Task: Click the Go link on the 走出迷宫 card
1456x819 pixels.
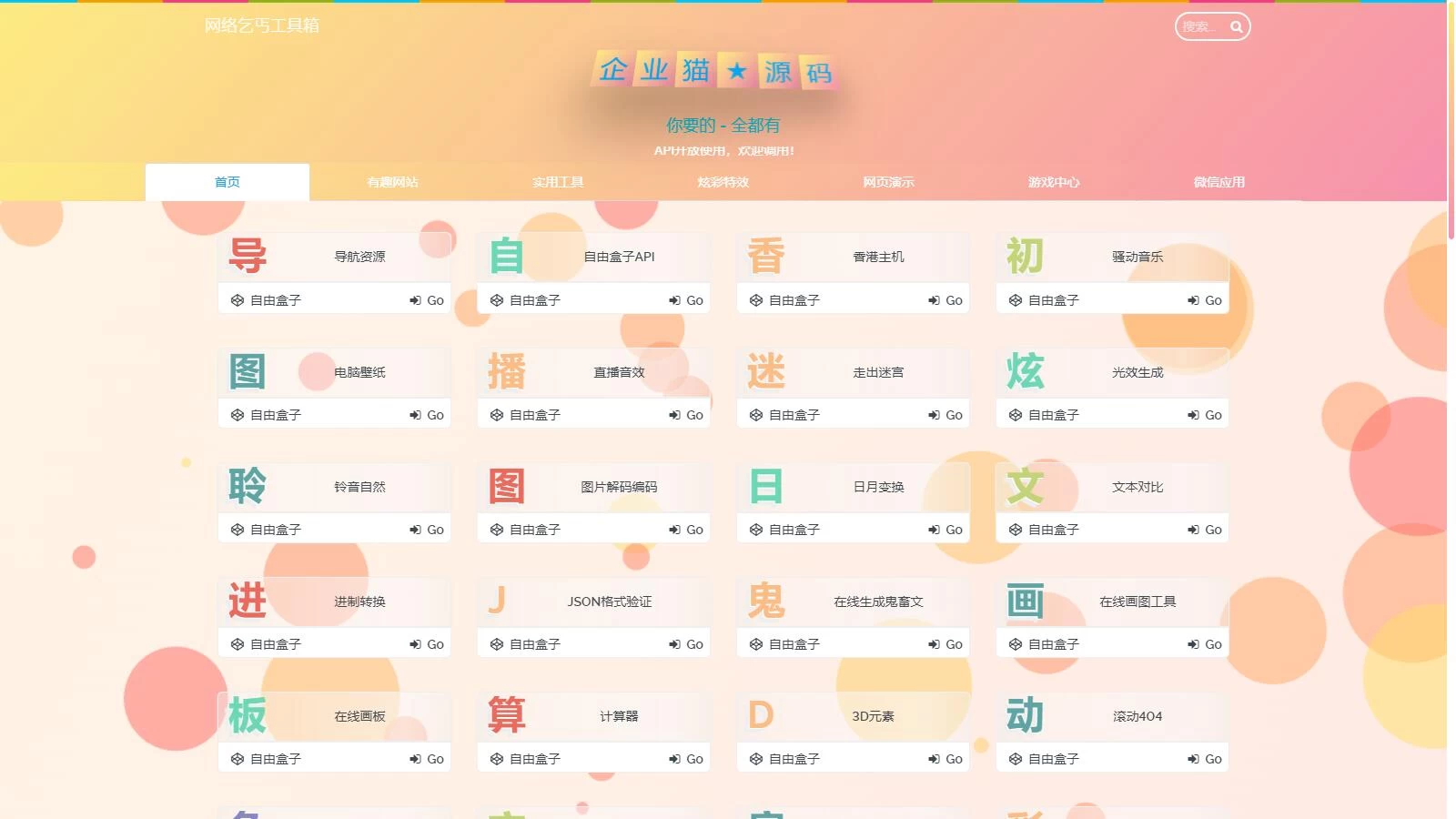Action: coord(946,414)
